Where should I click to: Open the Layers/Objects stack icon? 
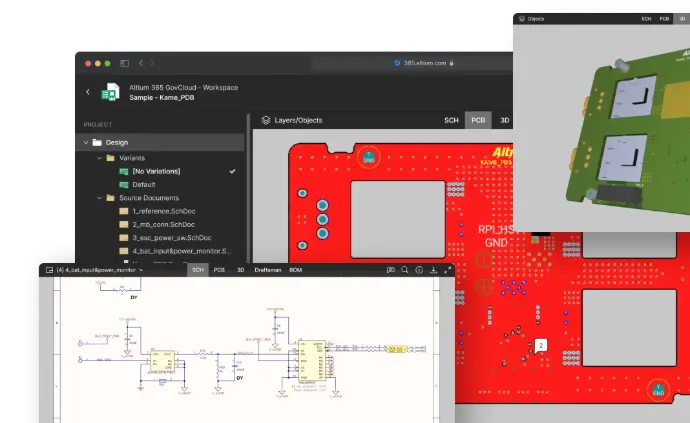pos(266,120)
